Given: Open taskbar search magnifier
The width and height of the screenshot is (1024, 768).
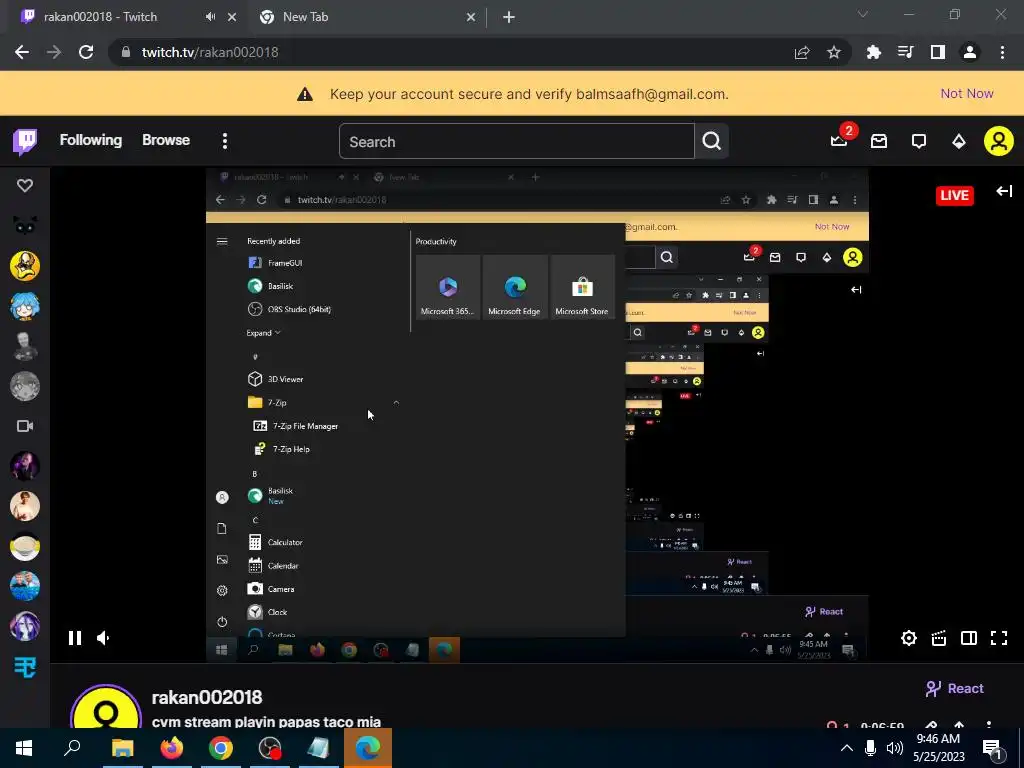Looking at the screenshot, I should click(x=72, y=748).
